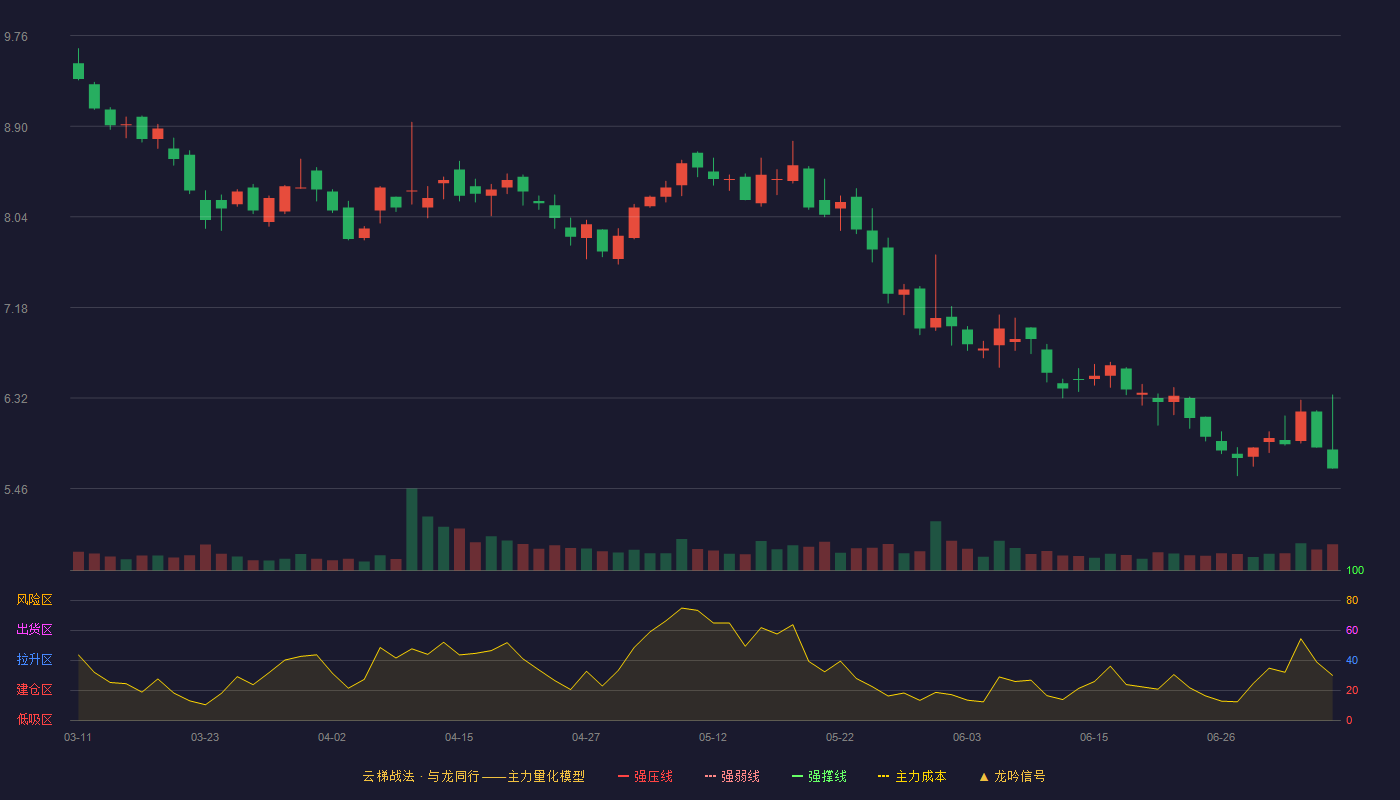Click the 03-11 date label
The width and height of the screenshot is (1400, 800).
point(78,737)
